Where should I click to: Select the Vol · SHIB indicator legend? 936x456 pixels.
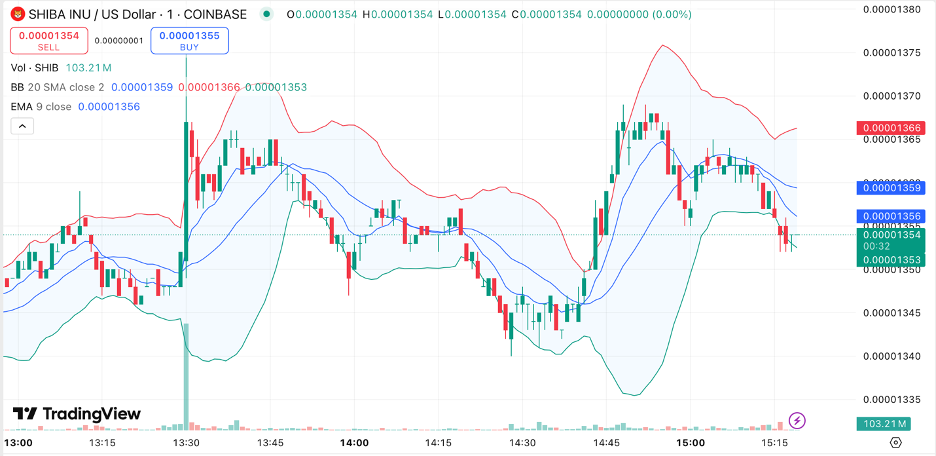pos(34,67)
